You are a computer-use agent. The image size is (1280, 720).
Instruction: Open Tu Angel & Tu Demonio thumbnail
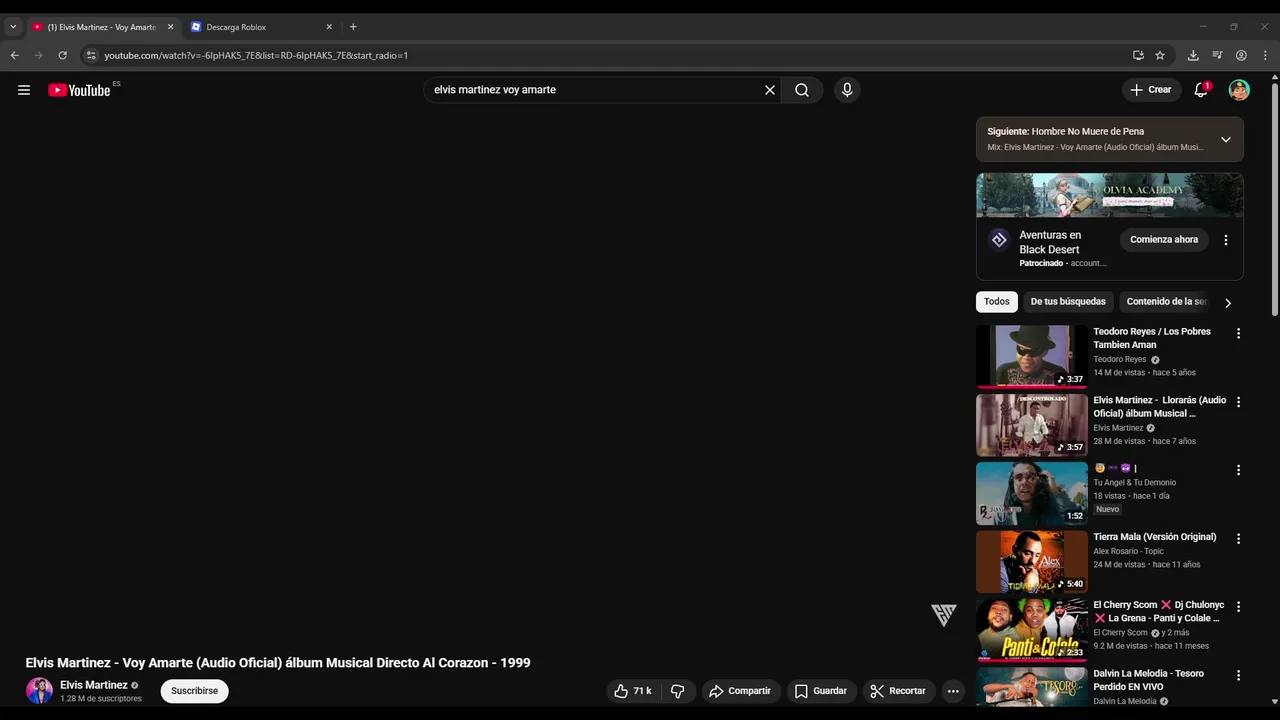click(1032, 493)
